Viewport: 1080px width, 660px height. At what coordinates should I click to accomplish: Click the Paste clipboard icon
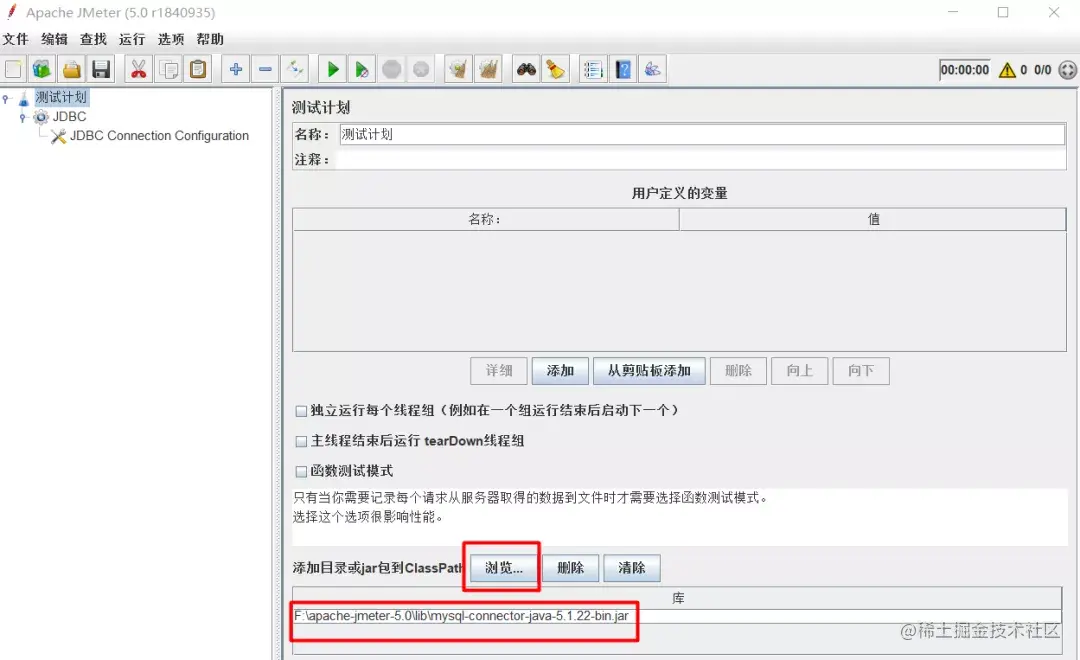(198, 69)
